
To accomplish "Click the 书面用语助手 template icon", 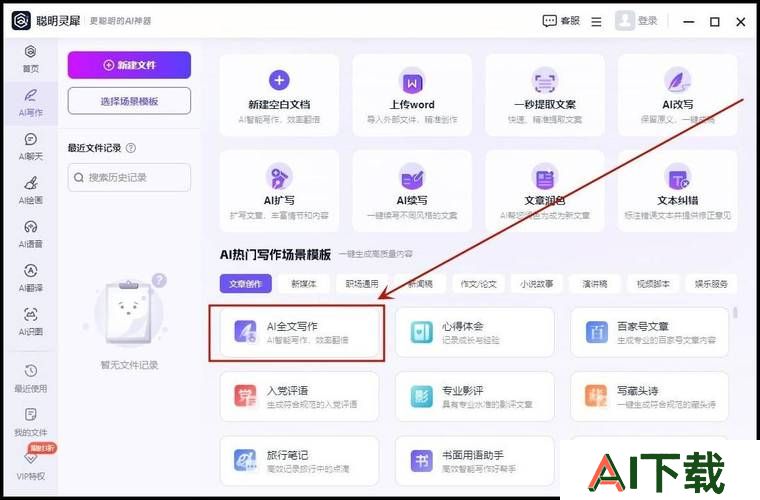I will coord(421,461).
